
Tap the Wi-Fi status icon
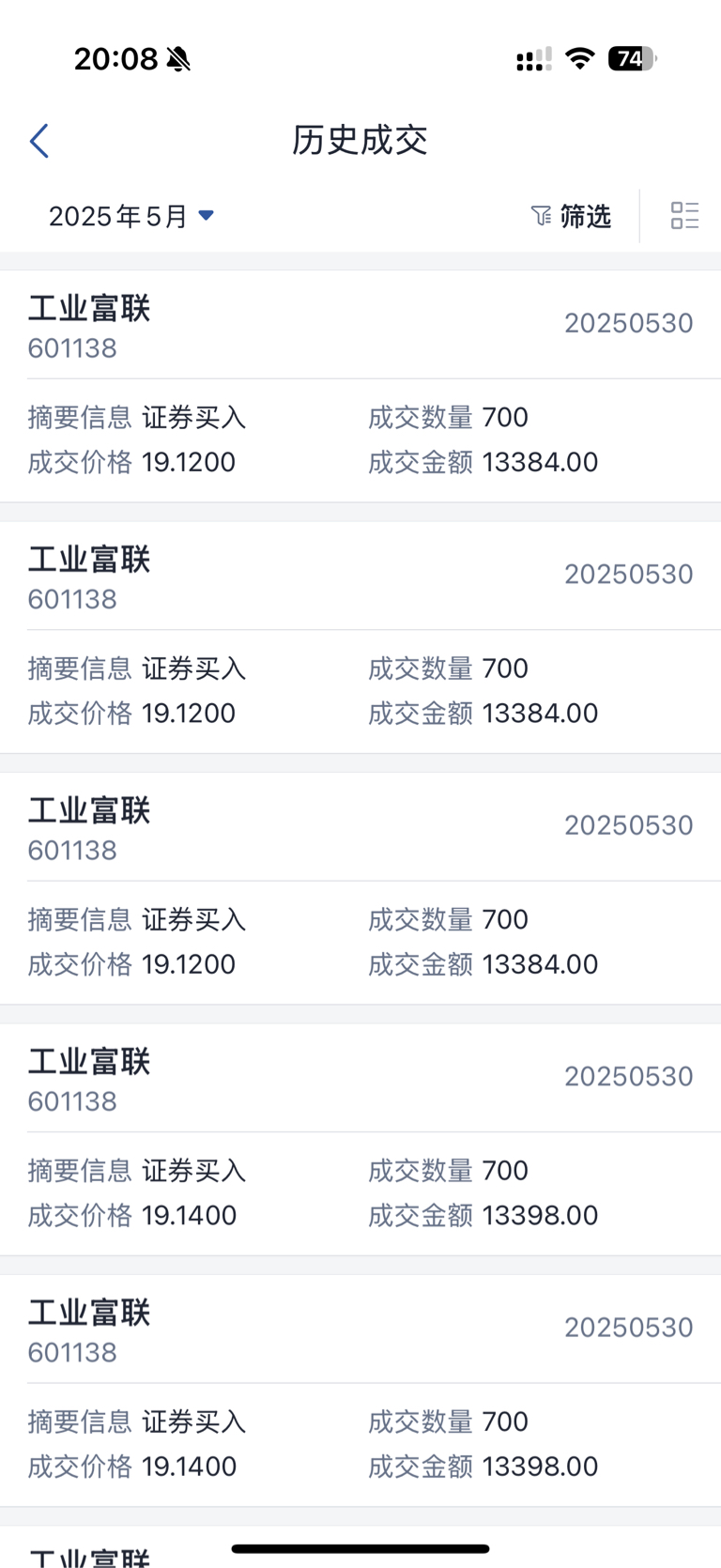point(580,59)
